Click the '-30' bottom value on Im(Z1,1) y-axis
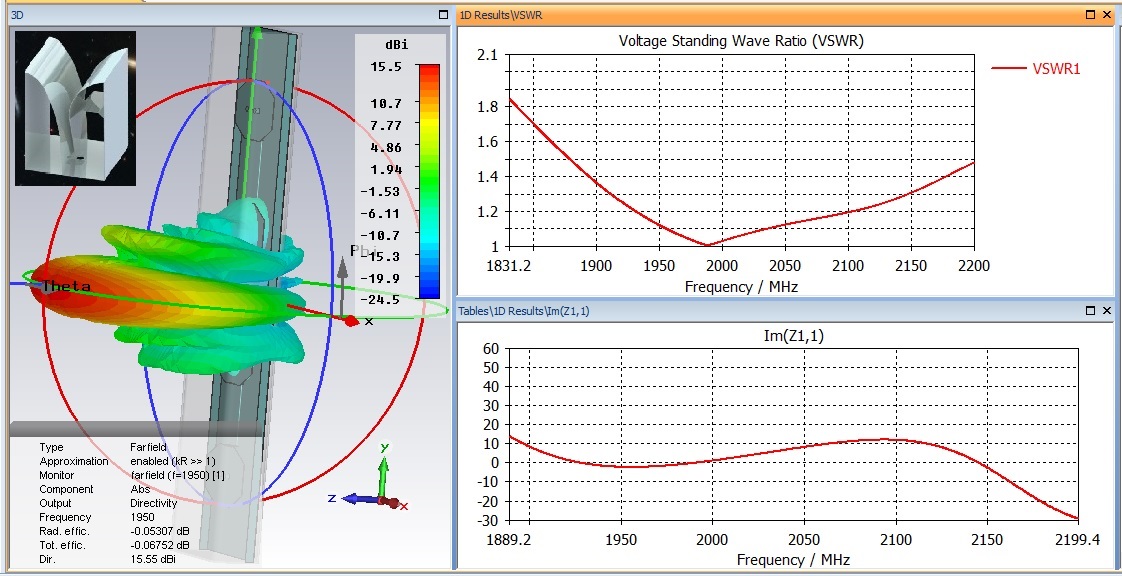This screenshot has height=576, width=1122. pyautogui.click(x=487, y=521)
